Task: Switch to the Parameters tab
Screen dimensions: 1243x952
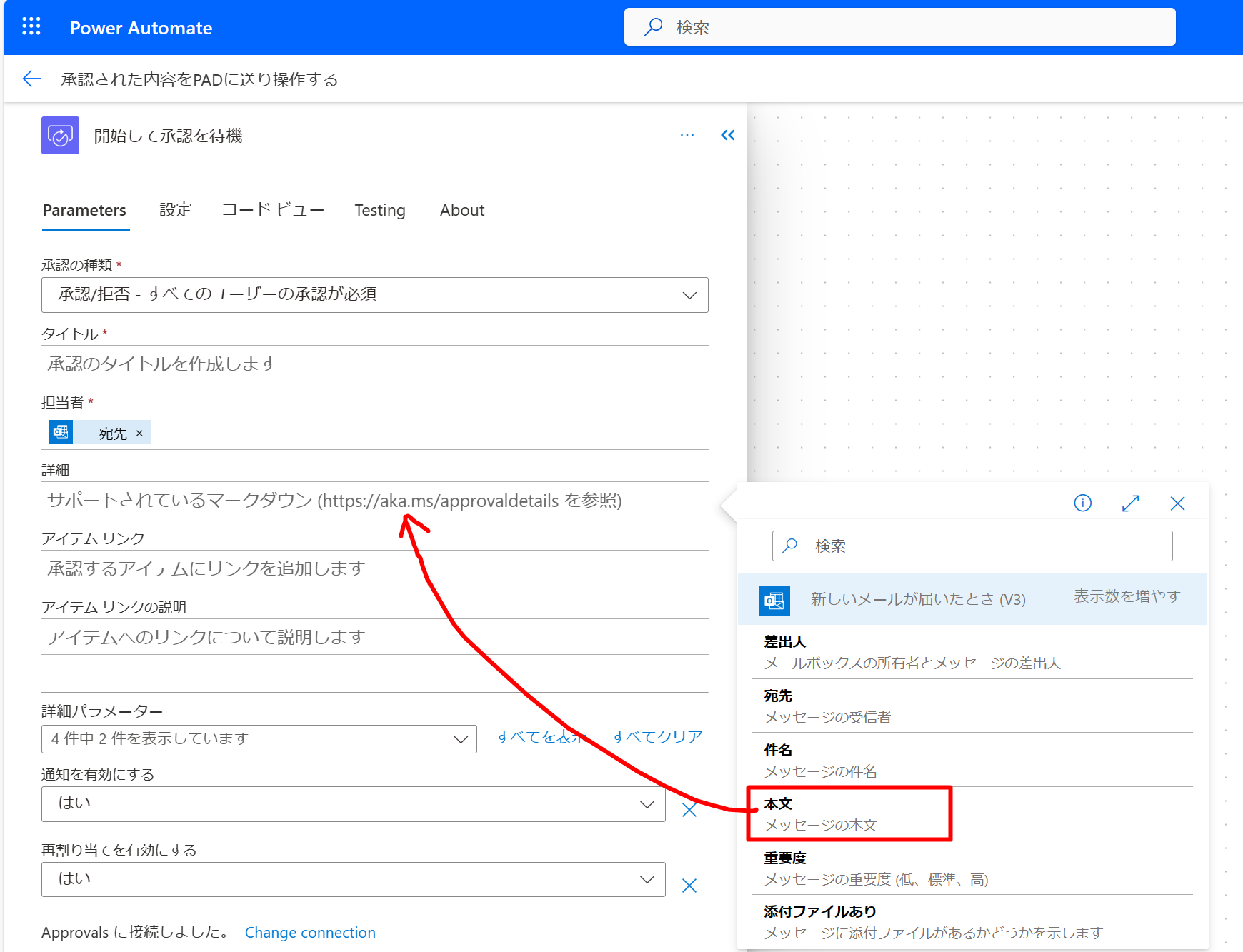Action: click(84, 210)
